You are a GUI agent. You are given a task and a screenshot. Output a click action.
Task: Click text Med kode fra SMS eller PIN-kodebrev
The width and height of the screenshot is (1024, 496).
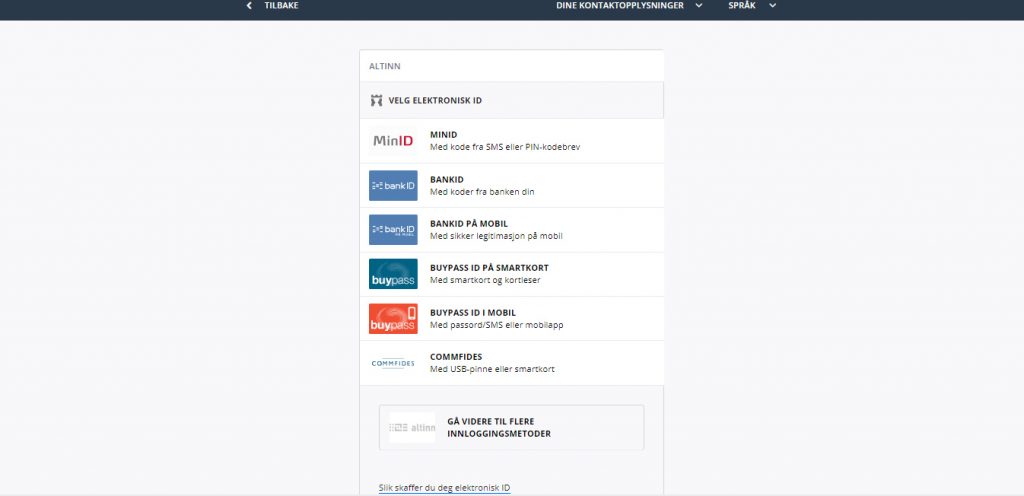point(505,147)
